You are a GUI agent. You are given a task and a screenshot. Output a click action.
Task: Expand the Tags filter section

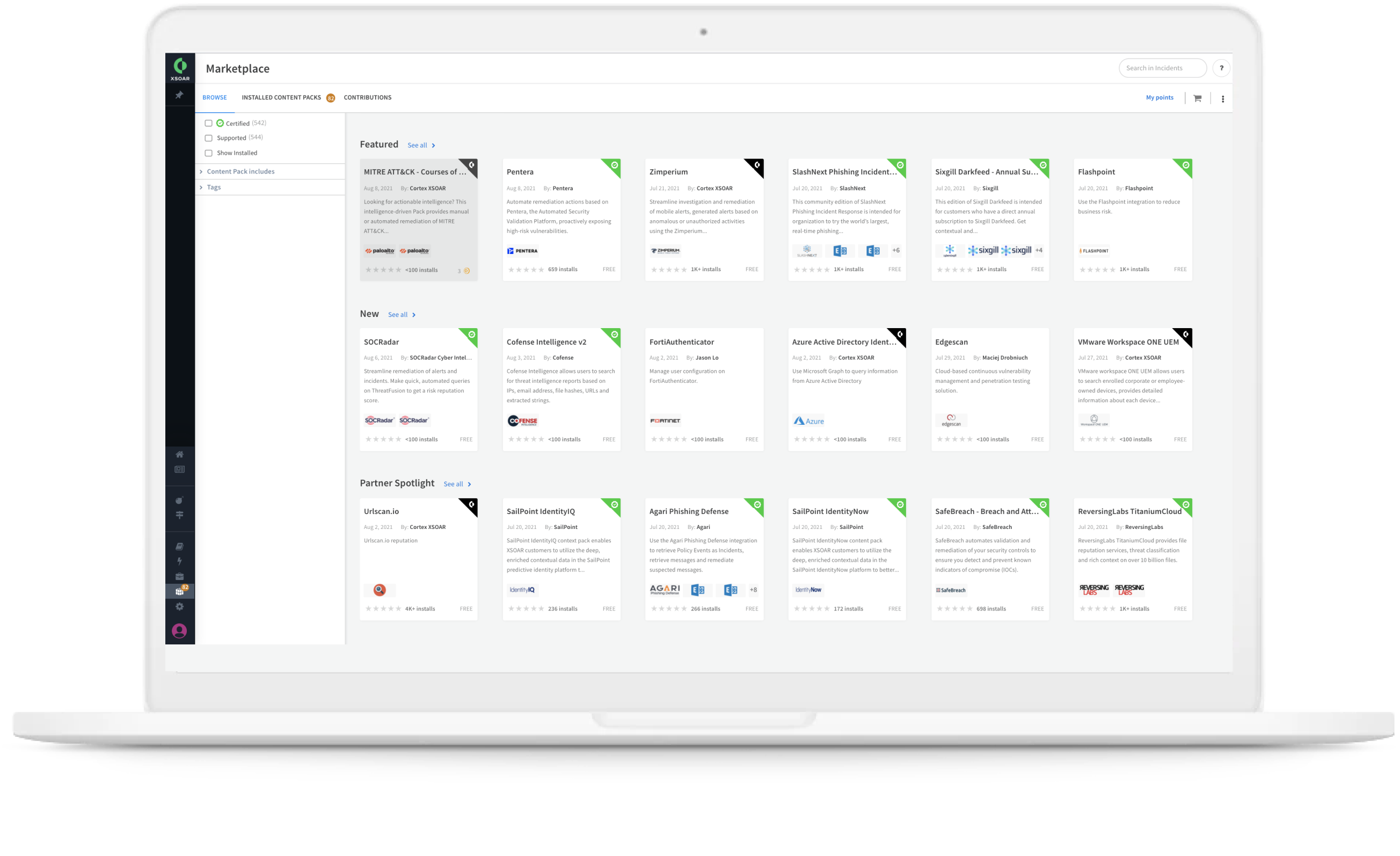point(214,186)
